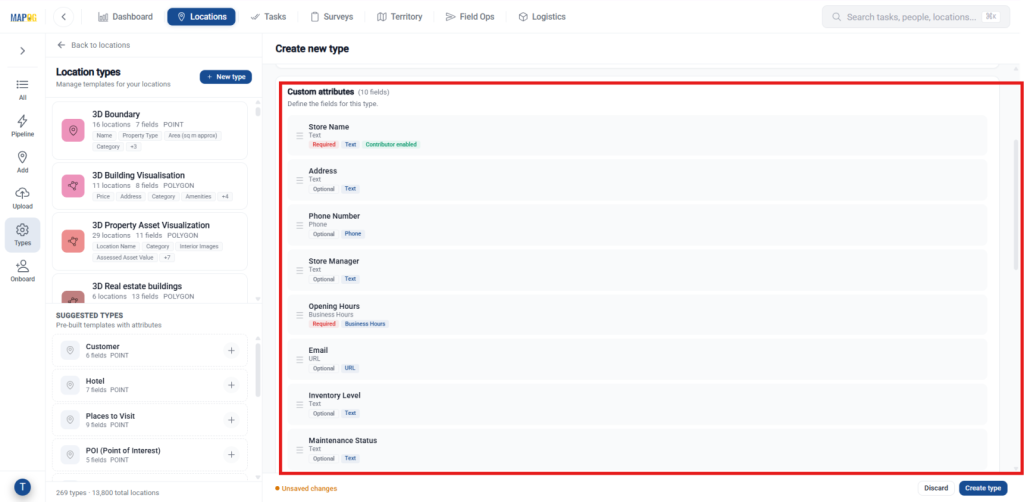This screenshot has height=502, width=1024.
Task: Open the Email attribute row
Action: [637, 359]
